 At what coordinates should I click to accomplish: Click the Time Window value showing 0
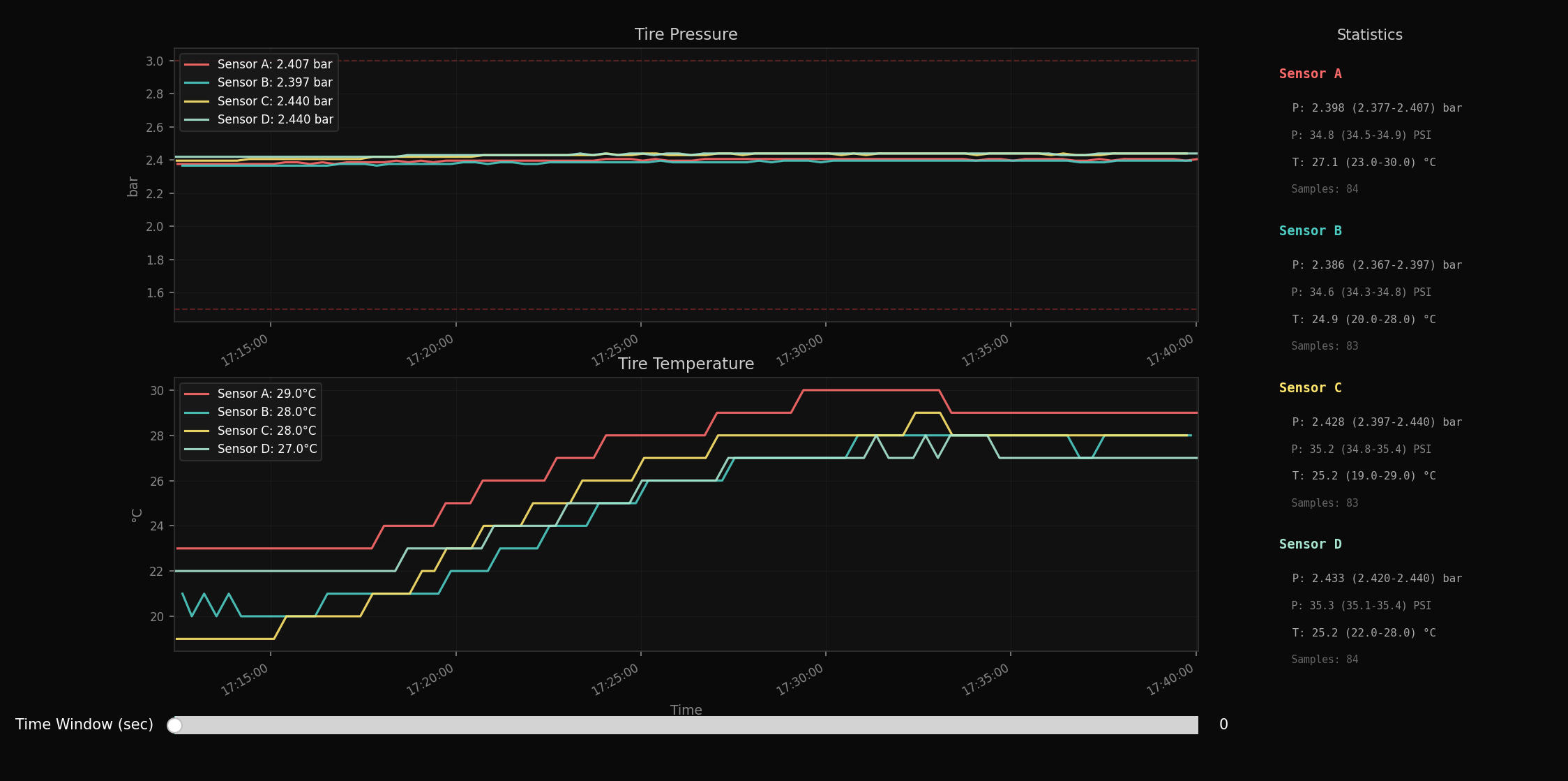click(x=1223, y=724)
